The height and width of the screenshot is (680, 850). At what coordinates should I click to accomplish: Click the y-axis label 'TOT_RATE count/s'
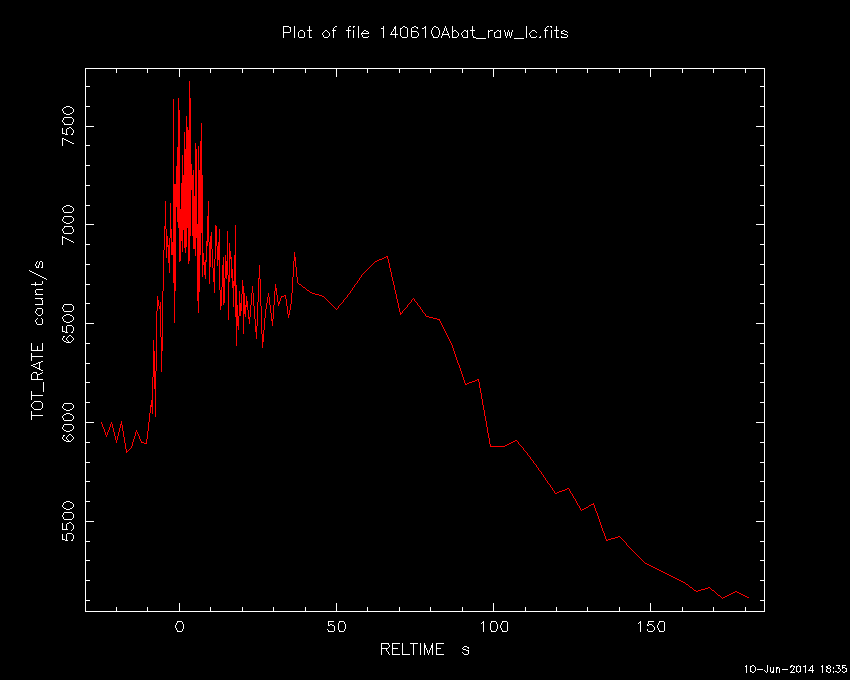[38, 340]
